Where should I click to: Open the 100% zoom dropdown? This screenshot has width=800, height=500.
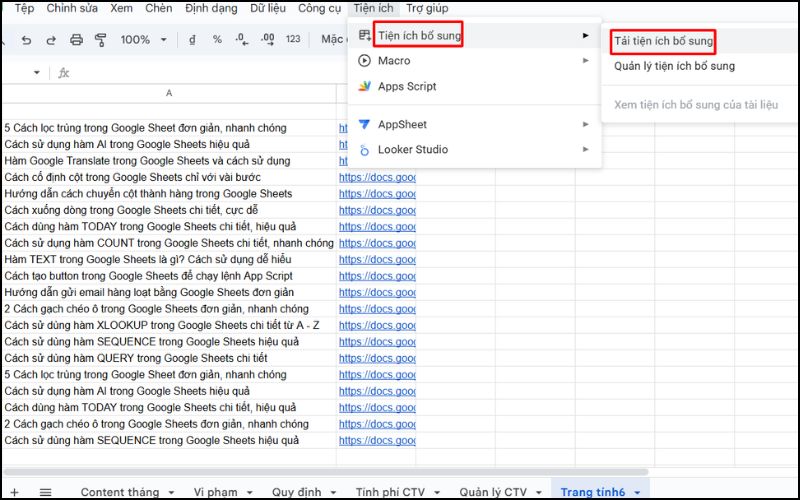(143, 40)
